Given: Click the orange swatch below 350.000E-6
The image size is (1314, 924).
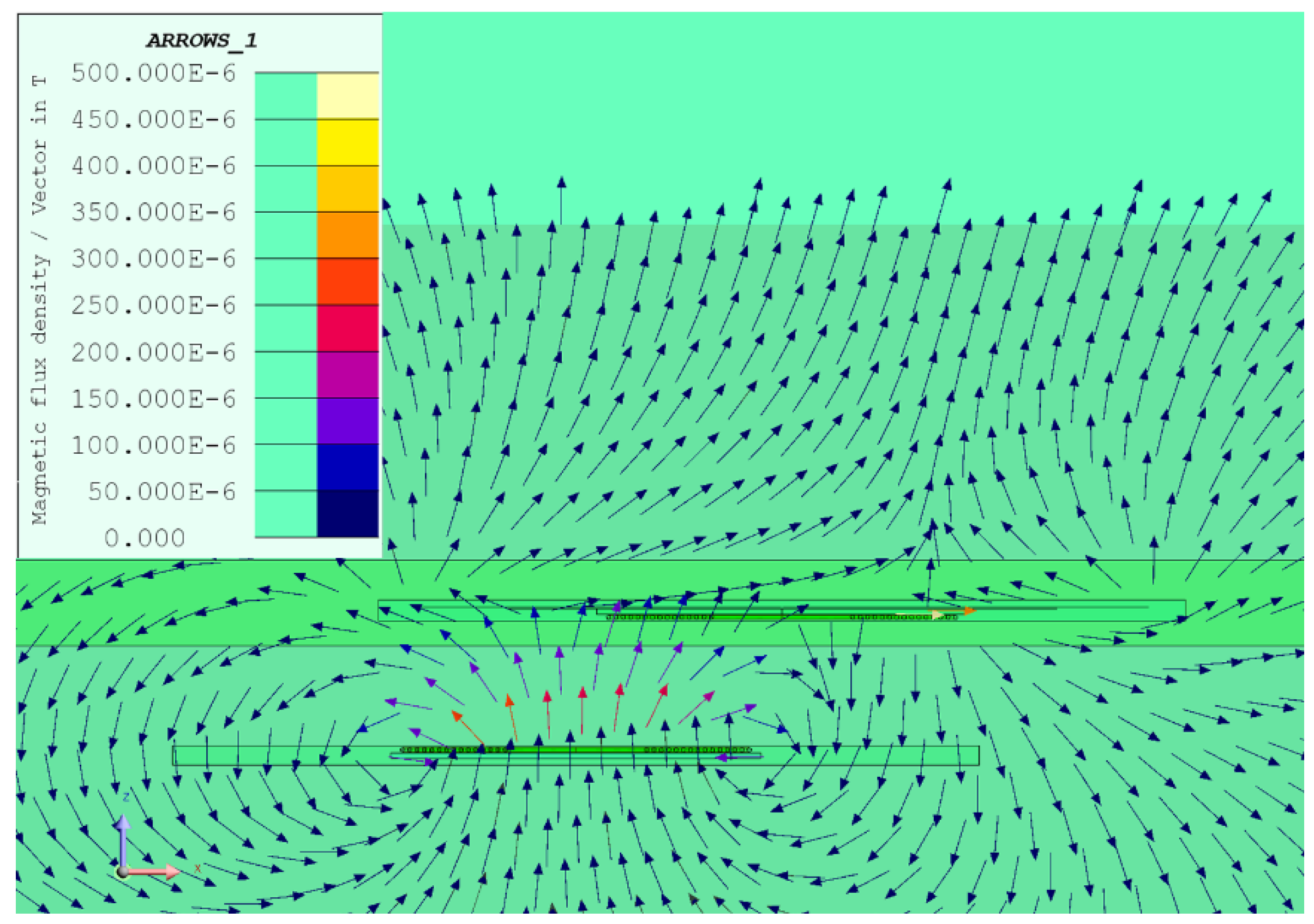Looking at the screenshot, I should (347, 235).
